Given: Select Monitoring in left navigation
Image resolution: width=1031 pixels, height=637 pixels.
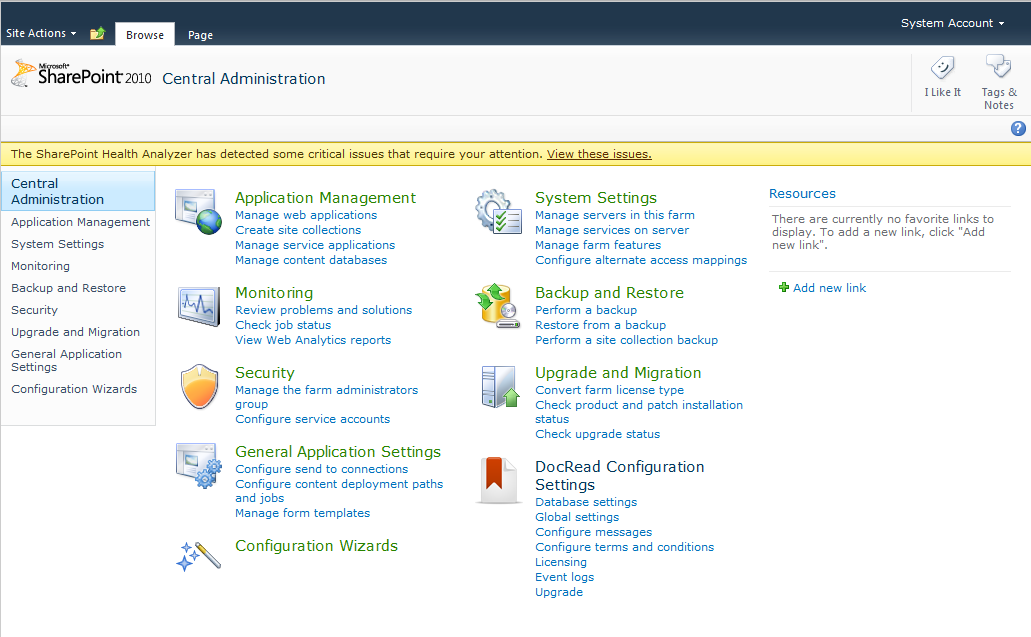Looking at the screenshot, I should tap(40, 266).
